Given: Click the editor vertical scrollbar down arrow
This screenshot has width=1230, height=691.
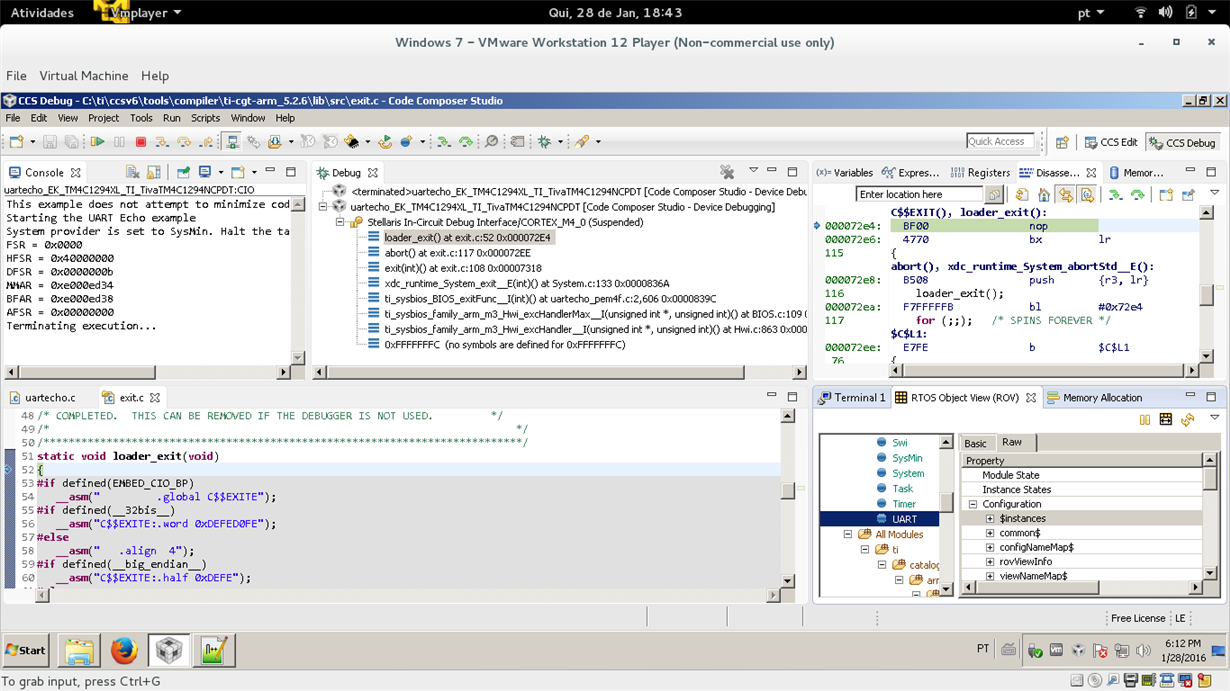Looking at the screenshot, I should pyautogui.click(x=788, y=581).
